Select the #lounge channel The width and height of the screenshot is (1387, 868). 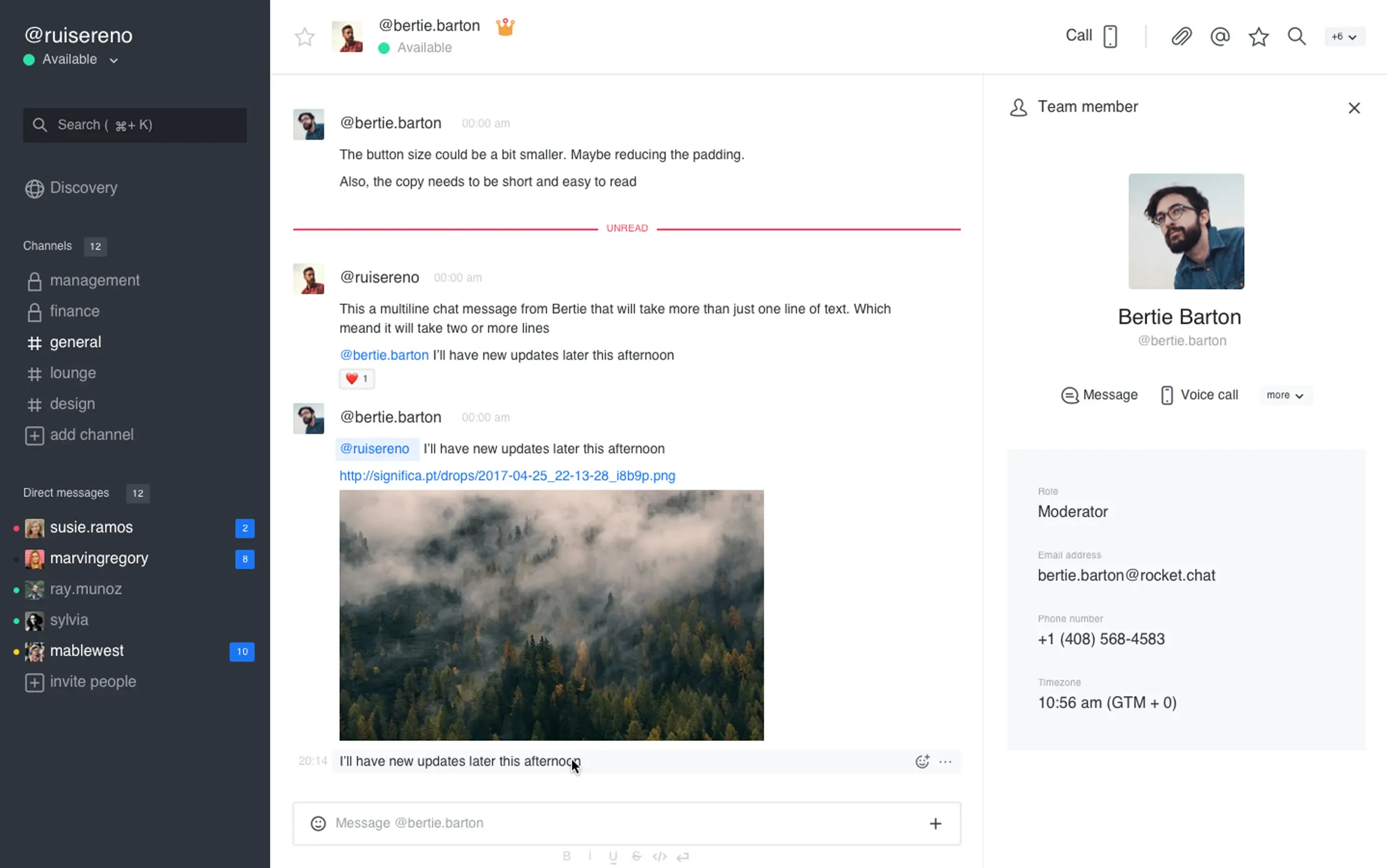[72, 372]
